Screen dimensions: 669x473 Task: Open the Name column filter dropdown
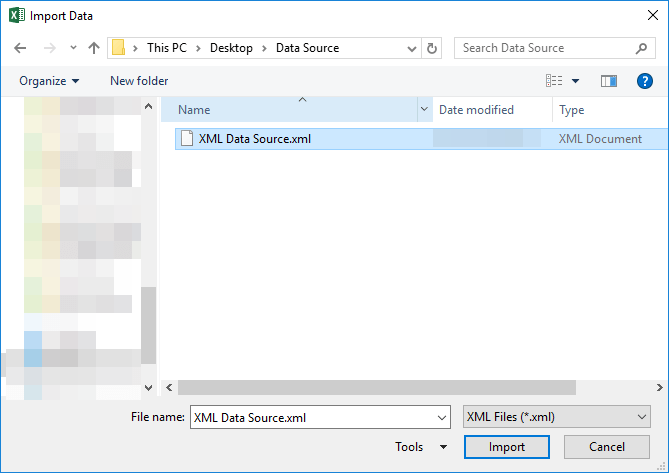[x=424, y=109]
